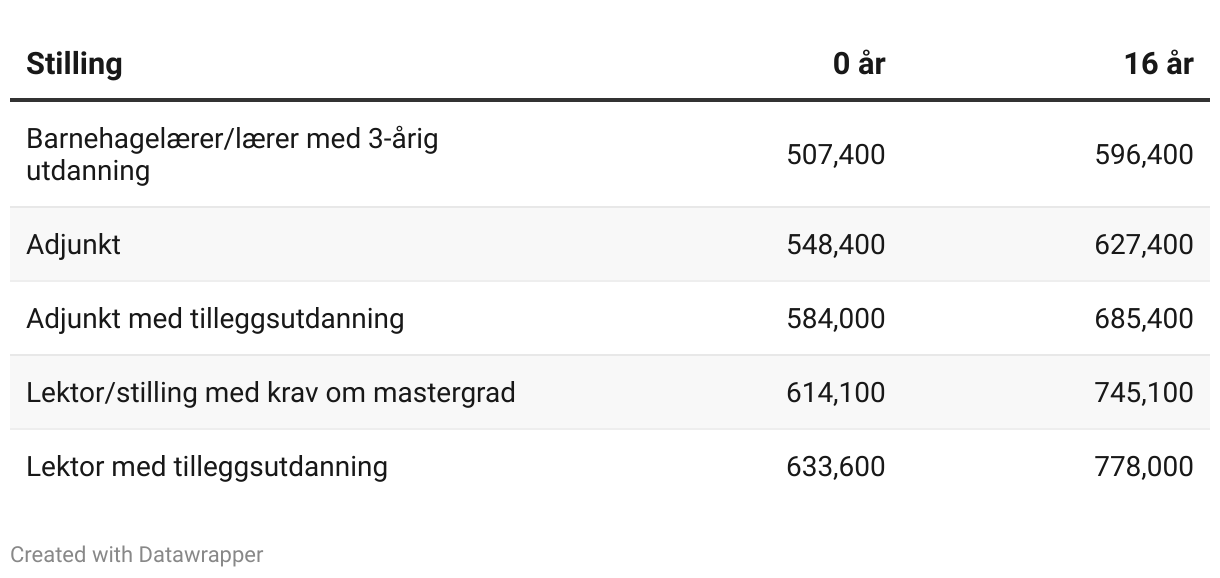Open the Created with Datawrapper credit
This screenshot has width=1220, height=578.
pos(136,554)
